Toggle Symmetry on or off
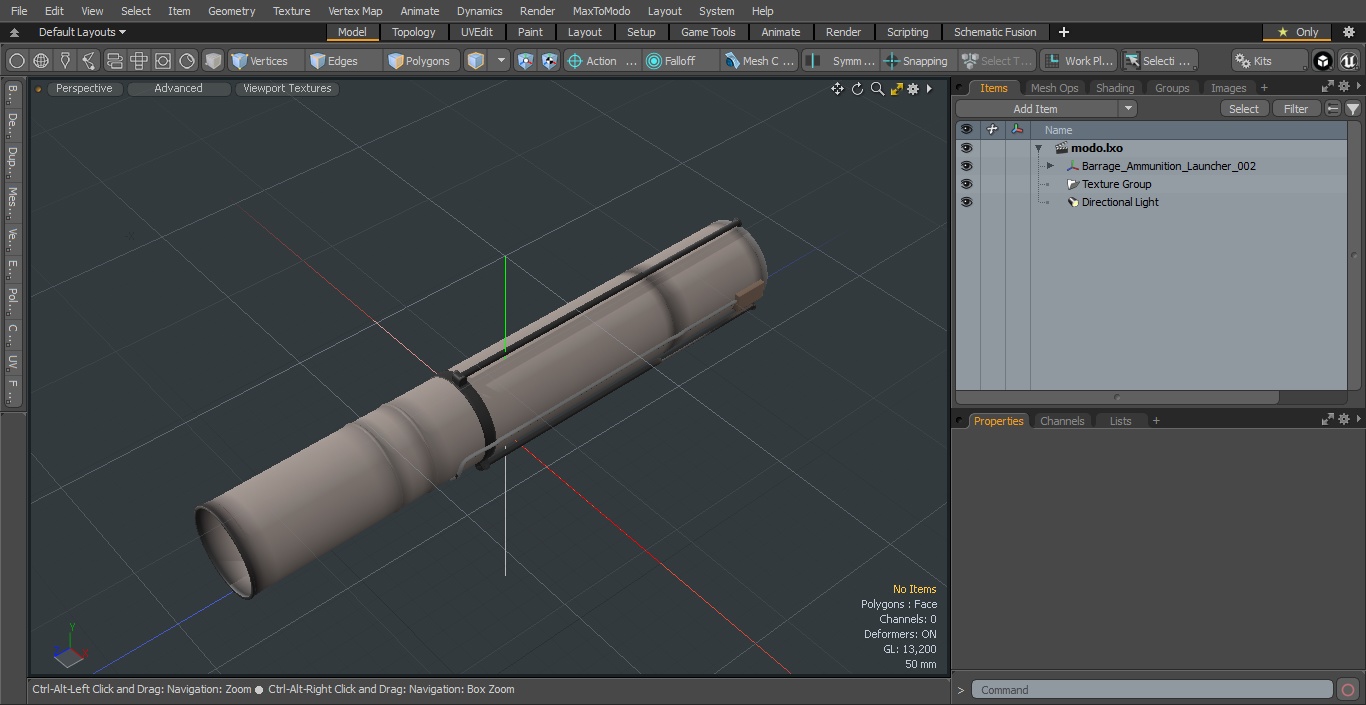 point(841,61)
